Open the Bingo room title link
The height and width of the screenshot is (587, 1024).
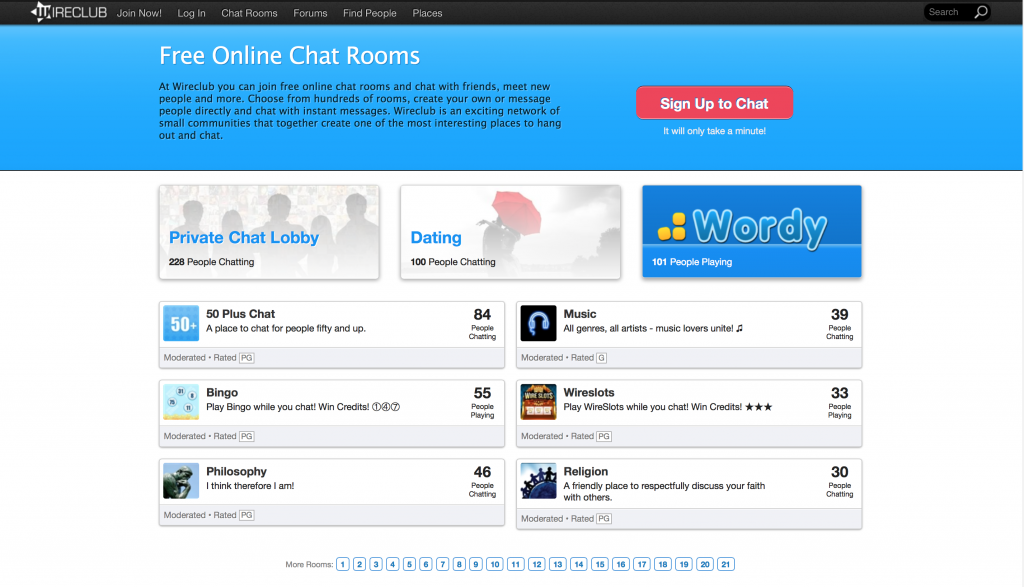[x=222, y=392]
